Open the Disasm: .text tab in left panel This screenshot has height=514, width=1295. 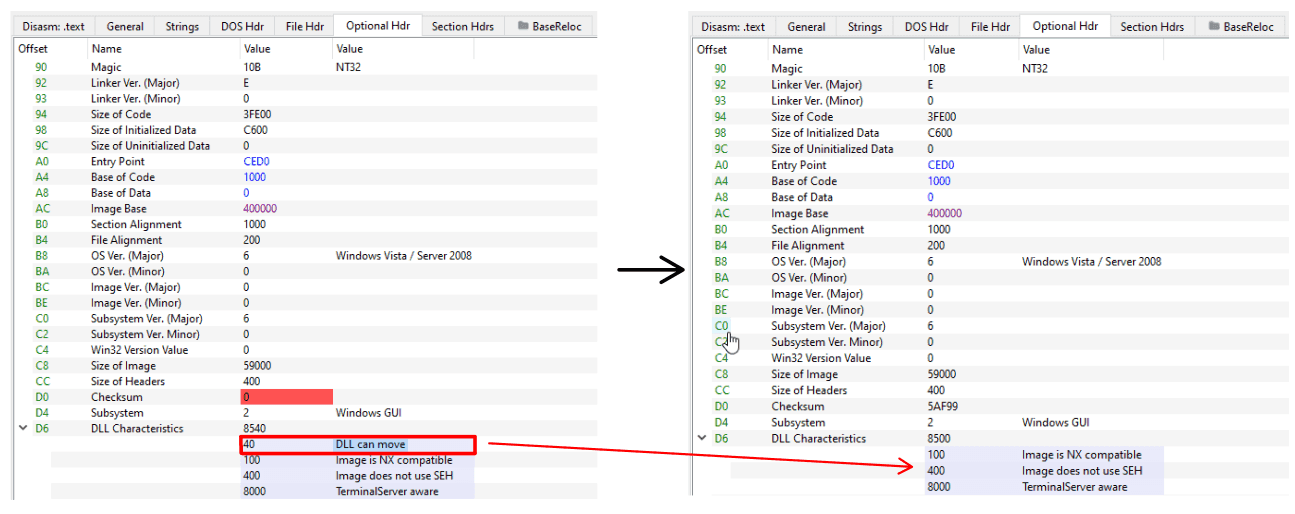[58, 27]
